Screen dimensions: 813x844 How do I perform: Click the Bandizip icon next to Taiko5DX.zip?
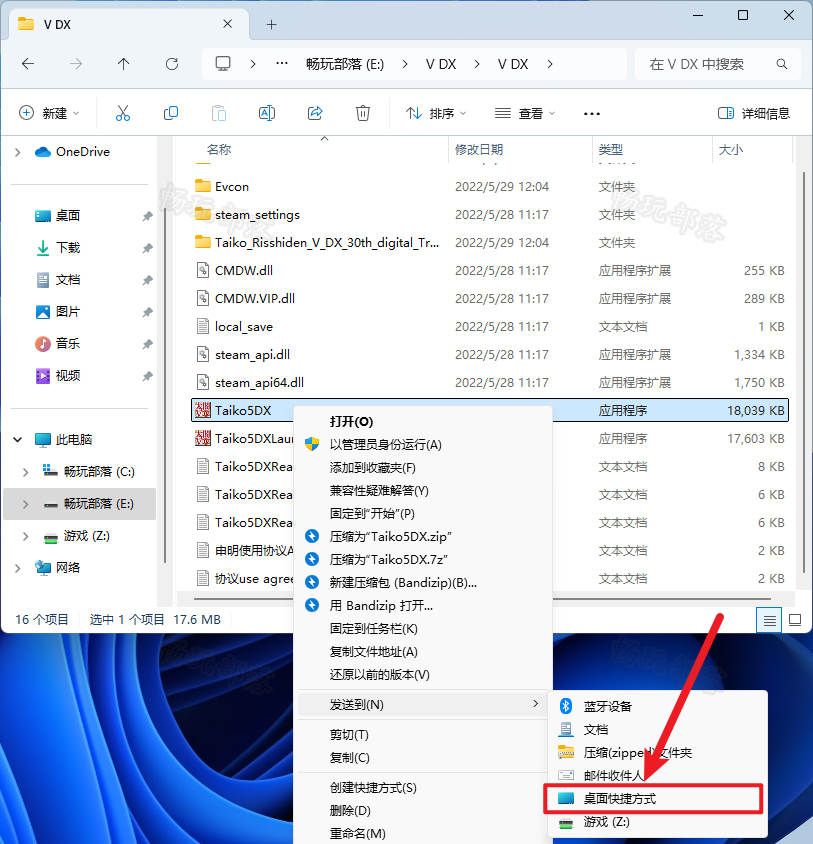[312, 536]
